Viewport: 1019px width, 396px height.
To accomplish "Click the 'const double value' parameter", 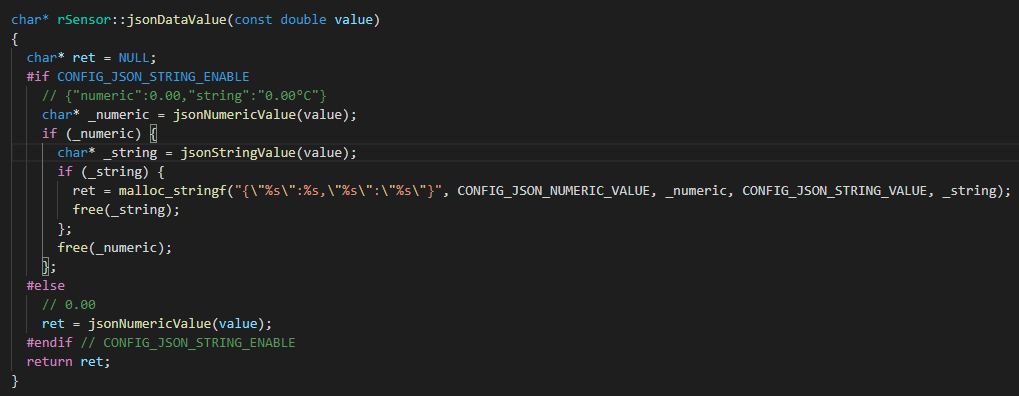I will click(303, 20).
